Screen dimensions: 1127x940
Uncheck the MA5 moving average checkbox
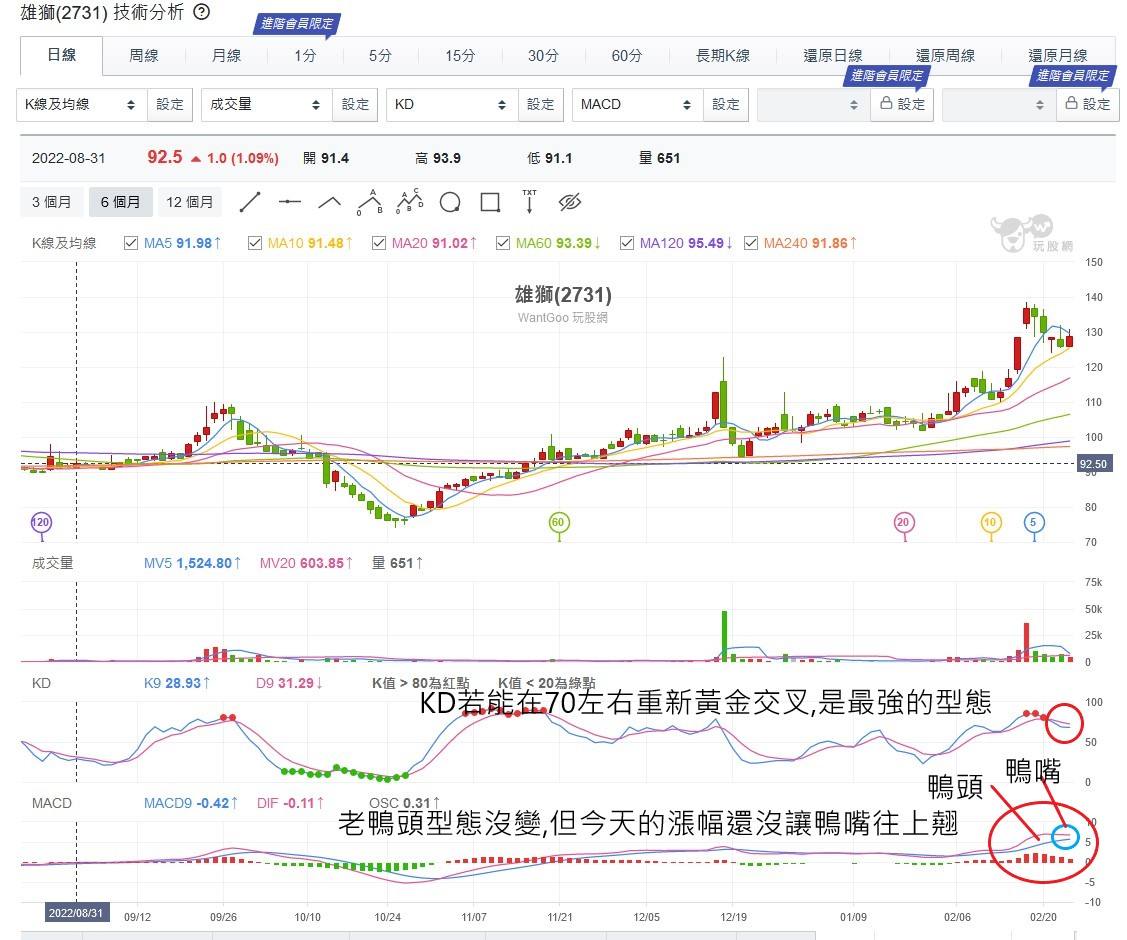[131, 243]
